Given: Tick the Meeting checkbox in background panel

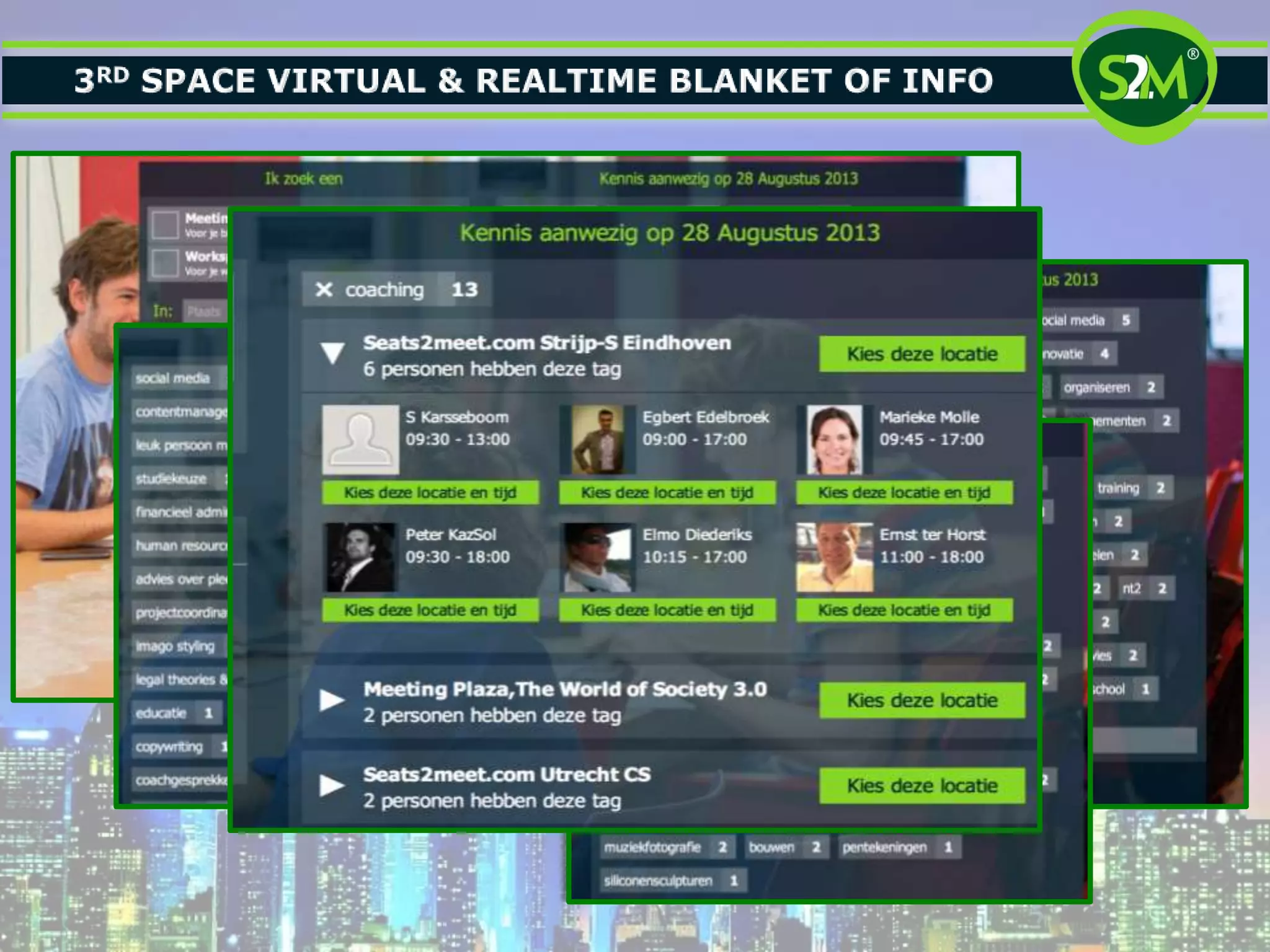Looking at the screenshot, I should (x=165, y=225).
